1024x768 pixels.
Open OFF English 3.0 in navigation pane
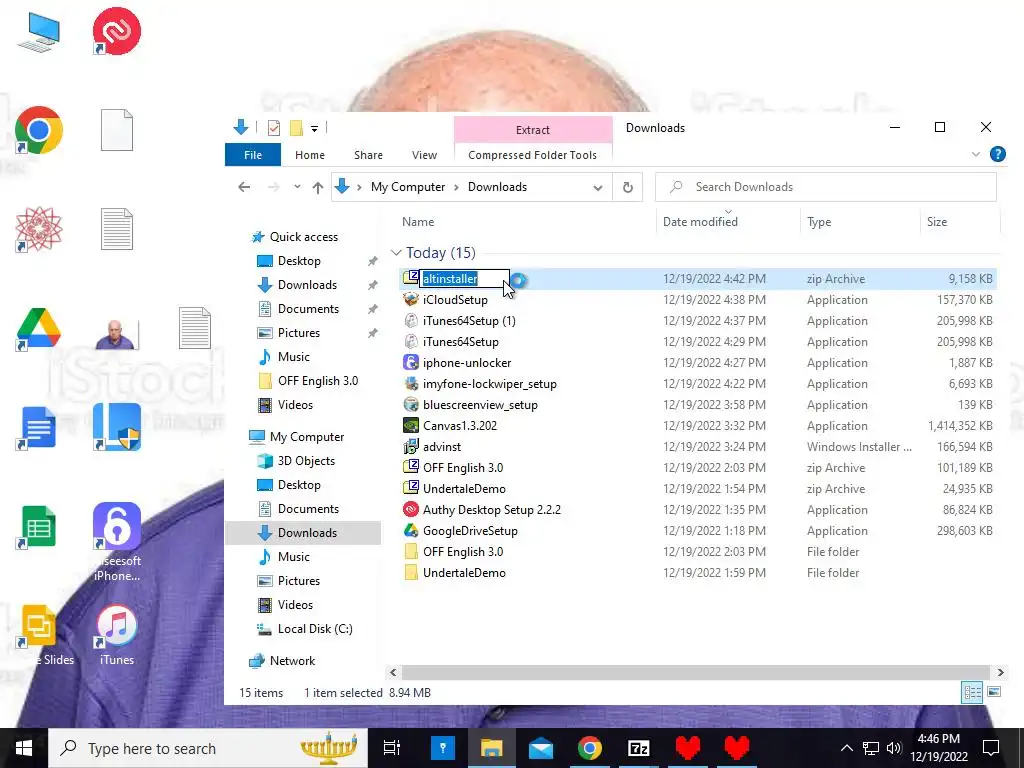tap(317, 381)
